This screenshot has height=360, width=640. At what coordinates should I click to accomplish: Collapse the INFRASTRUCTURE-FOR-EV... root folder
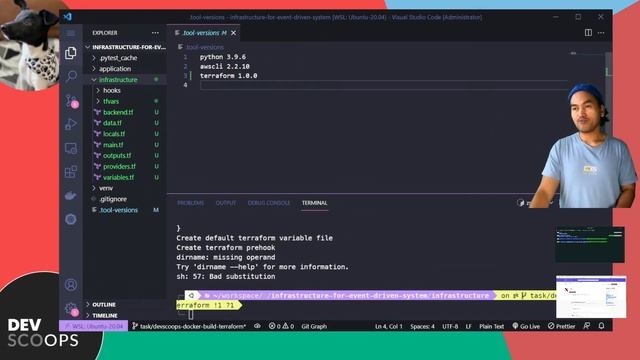tap(125, 47)
